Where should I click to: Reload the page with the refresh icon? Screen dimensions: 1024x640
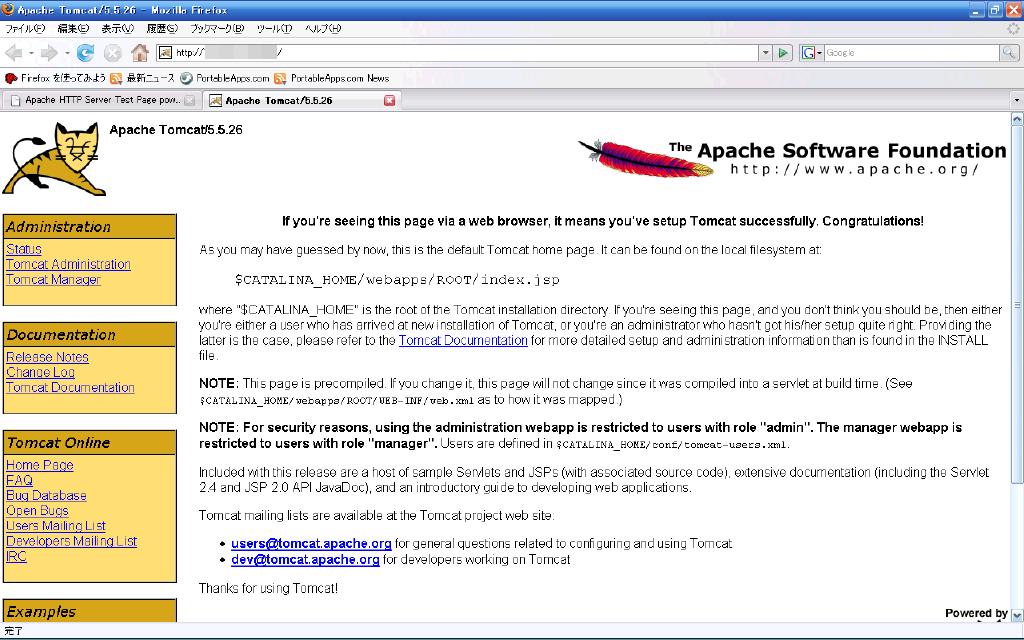coord(86,53)
